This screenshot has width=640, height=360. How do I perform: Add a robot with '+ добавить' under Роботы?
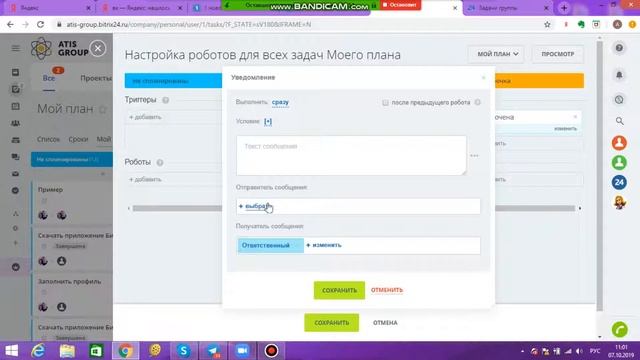tap(145, 179)
